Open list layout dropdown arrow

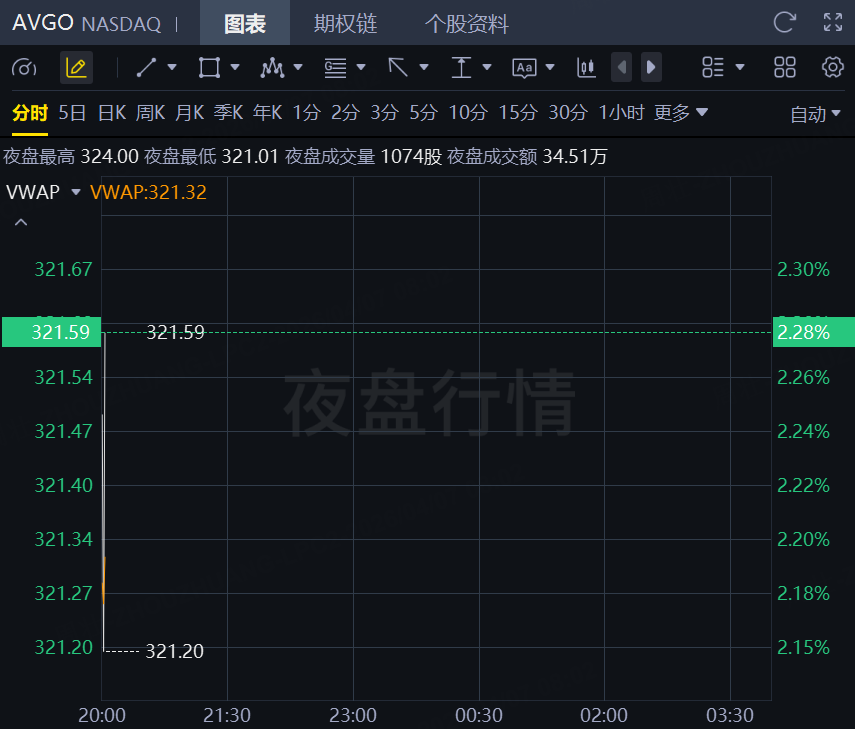[x=740, y=67]
